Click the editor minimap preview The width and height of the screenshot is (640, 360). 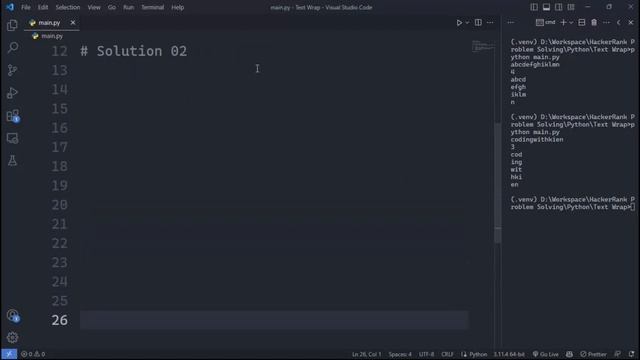[x=482, y=46]
